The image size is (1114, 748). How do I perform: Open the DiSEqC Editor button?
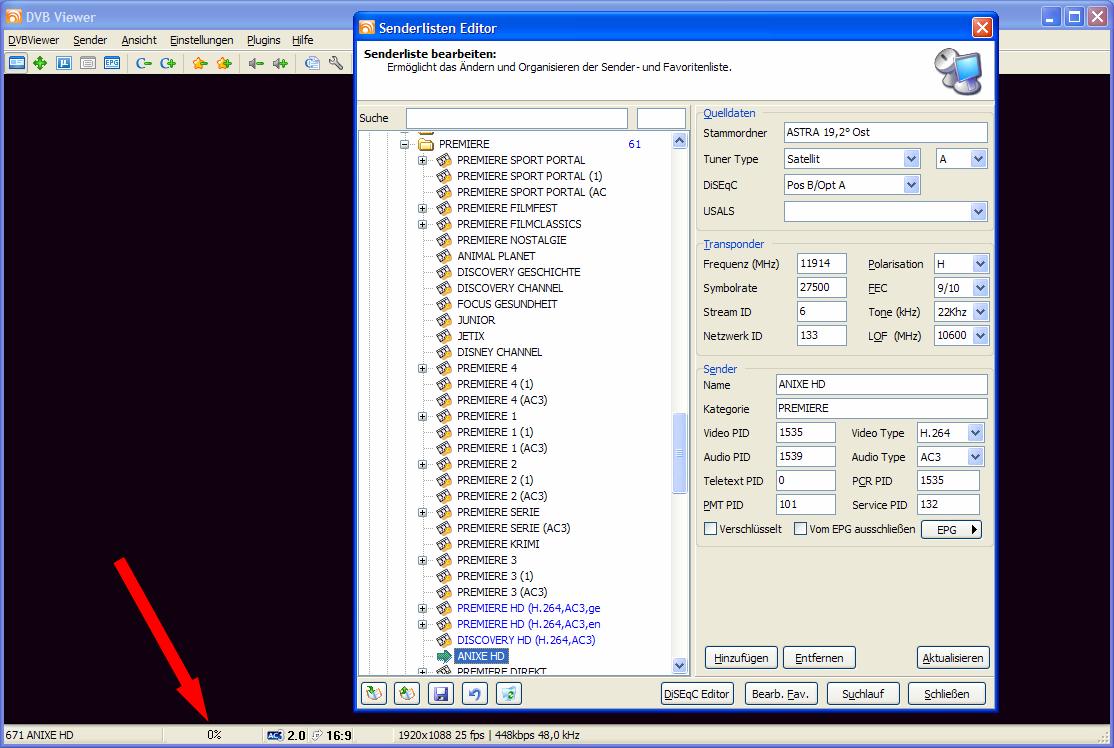pos(696,693)
